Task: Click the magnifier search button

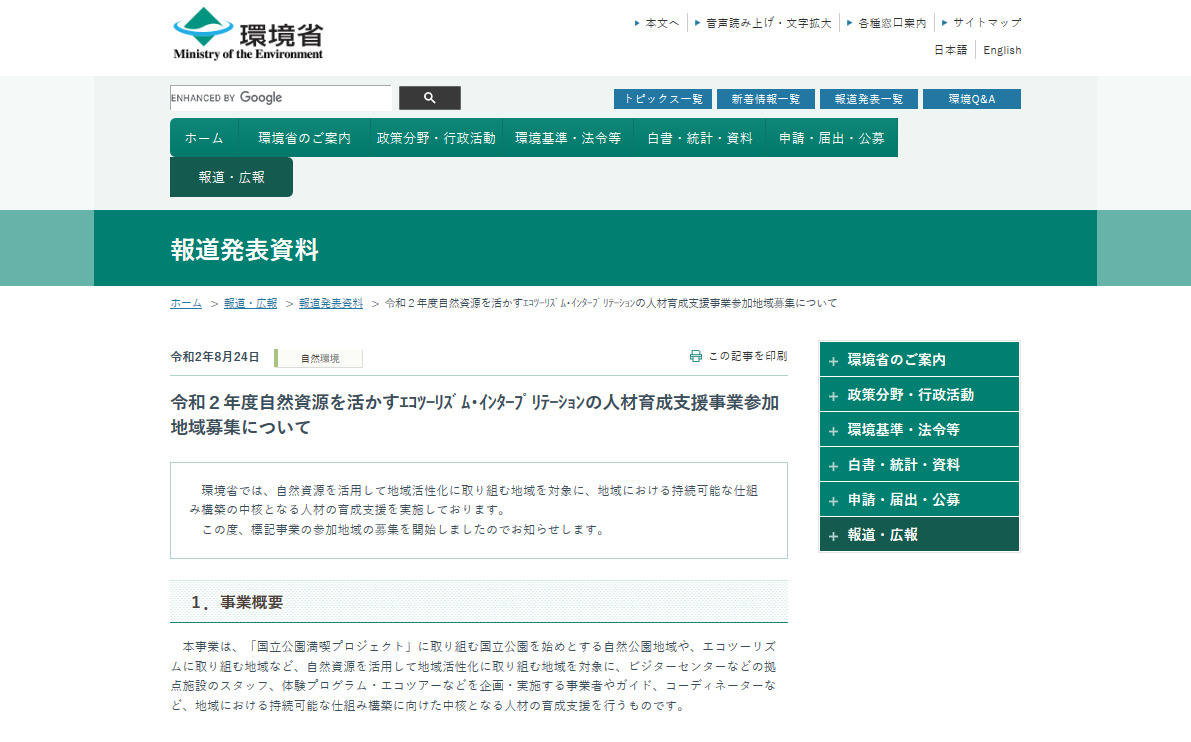Action: 430,98
